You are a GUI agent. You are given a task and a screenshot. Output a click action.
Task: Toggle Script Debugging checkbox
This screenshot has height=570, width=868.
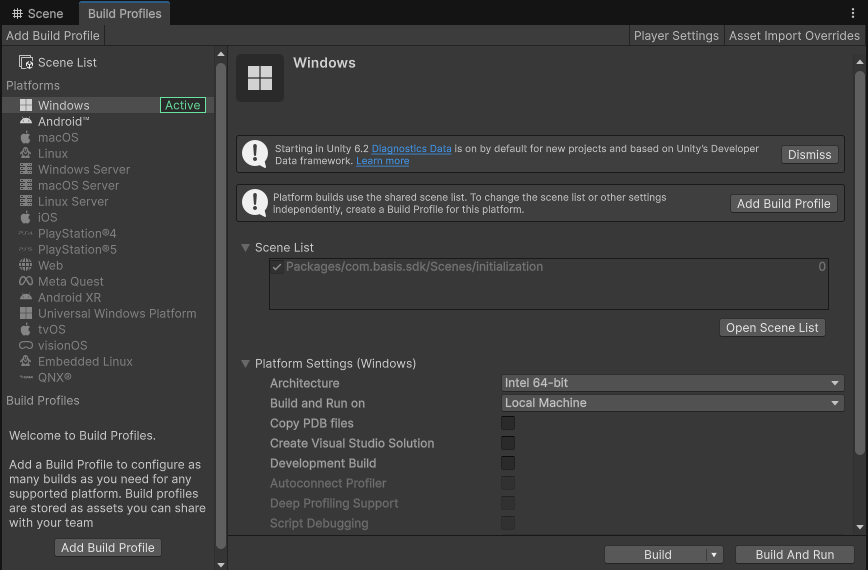pos(508,522)
